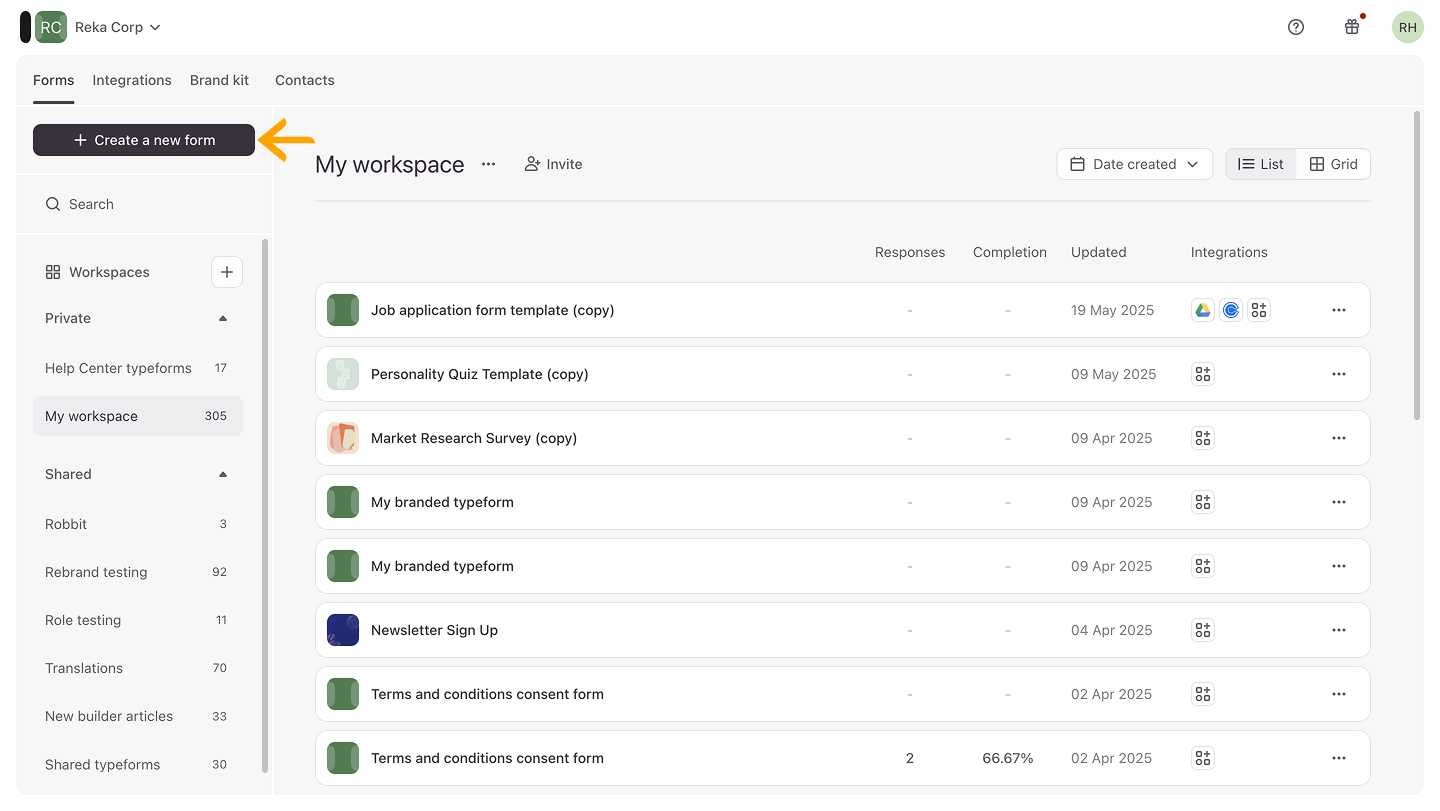This screenshot has width=1440, height=811.
Task: Select the New builder articles workspace
Action: 138,716
